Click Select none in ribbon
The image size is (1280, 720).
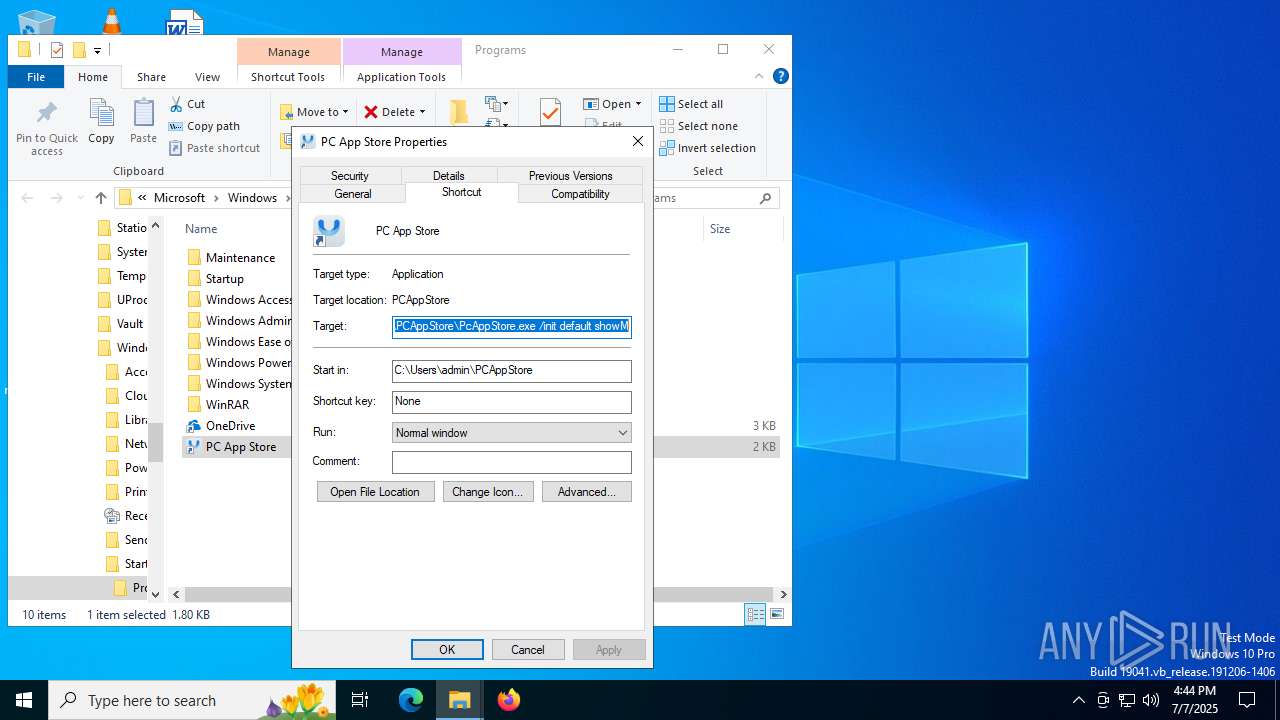click(698, 126)
